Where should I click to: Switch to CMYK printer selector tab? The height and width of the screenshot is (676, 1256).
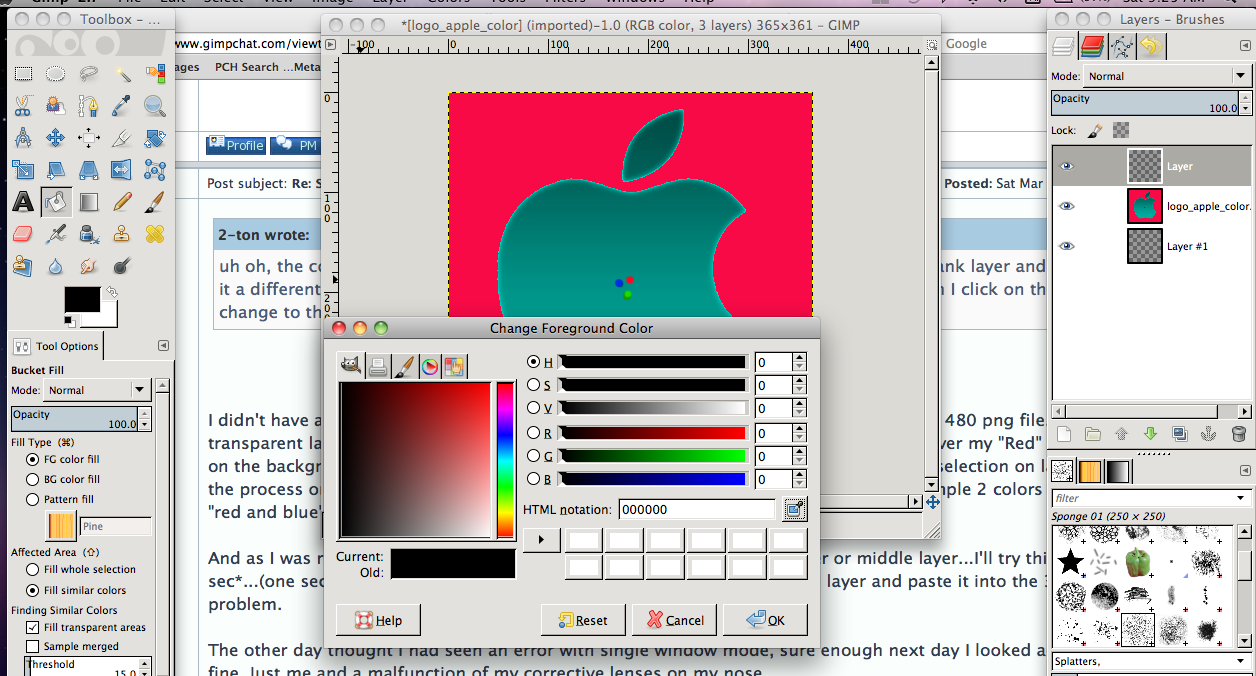tap(378, 366)
